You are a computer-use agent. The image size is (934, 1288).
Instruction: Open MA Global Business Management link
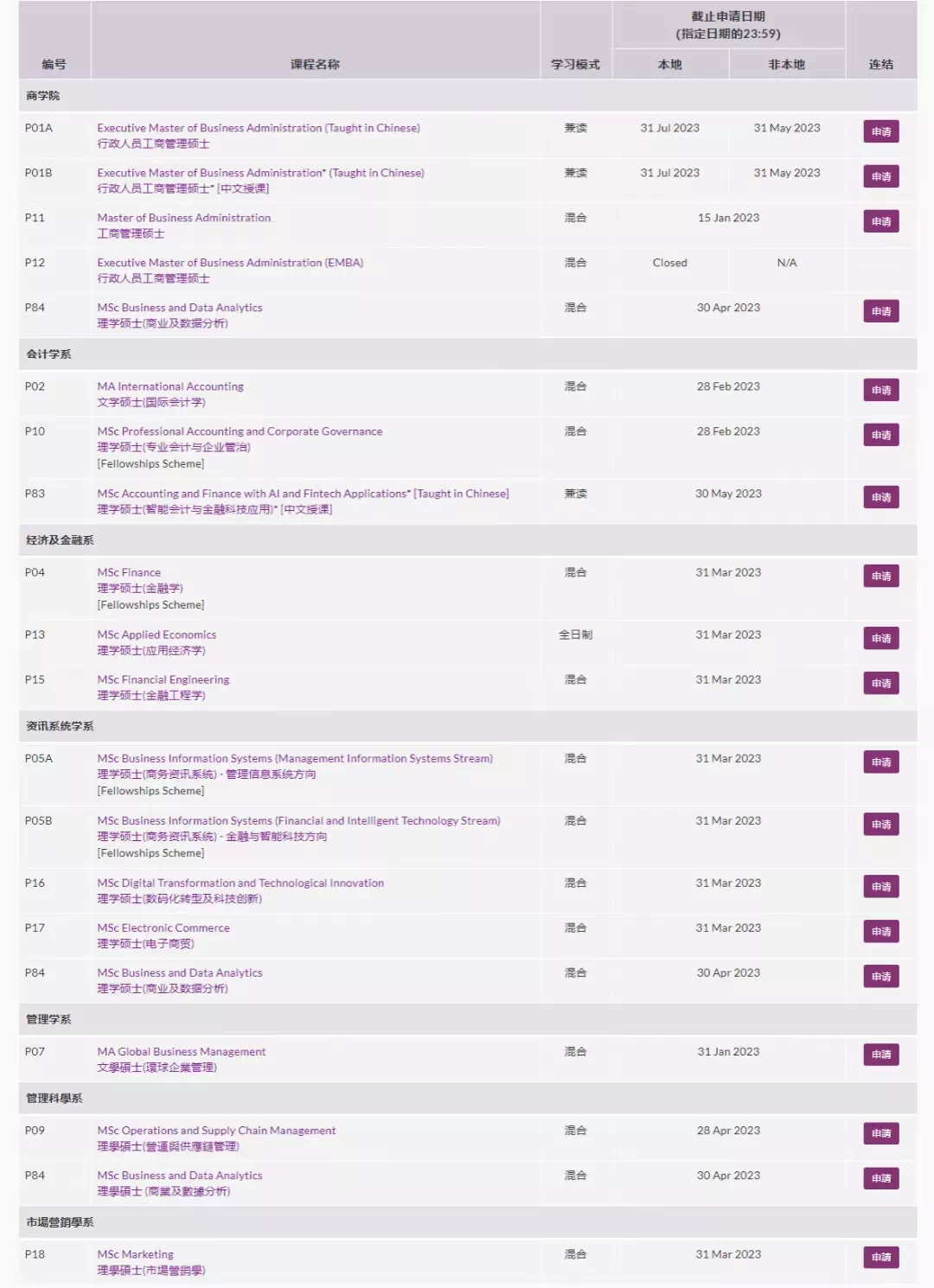pyautogui.click(x=182, y=1052)
